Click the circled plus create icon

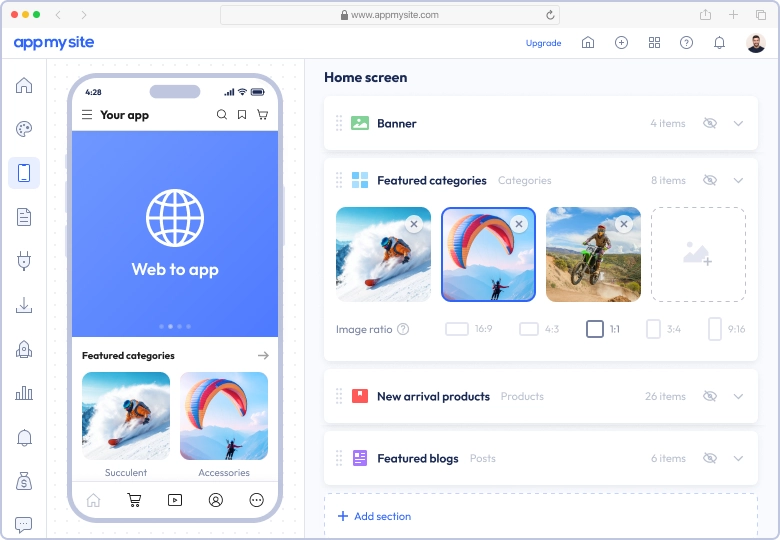(621, 43)
